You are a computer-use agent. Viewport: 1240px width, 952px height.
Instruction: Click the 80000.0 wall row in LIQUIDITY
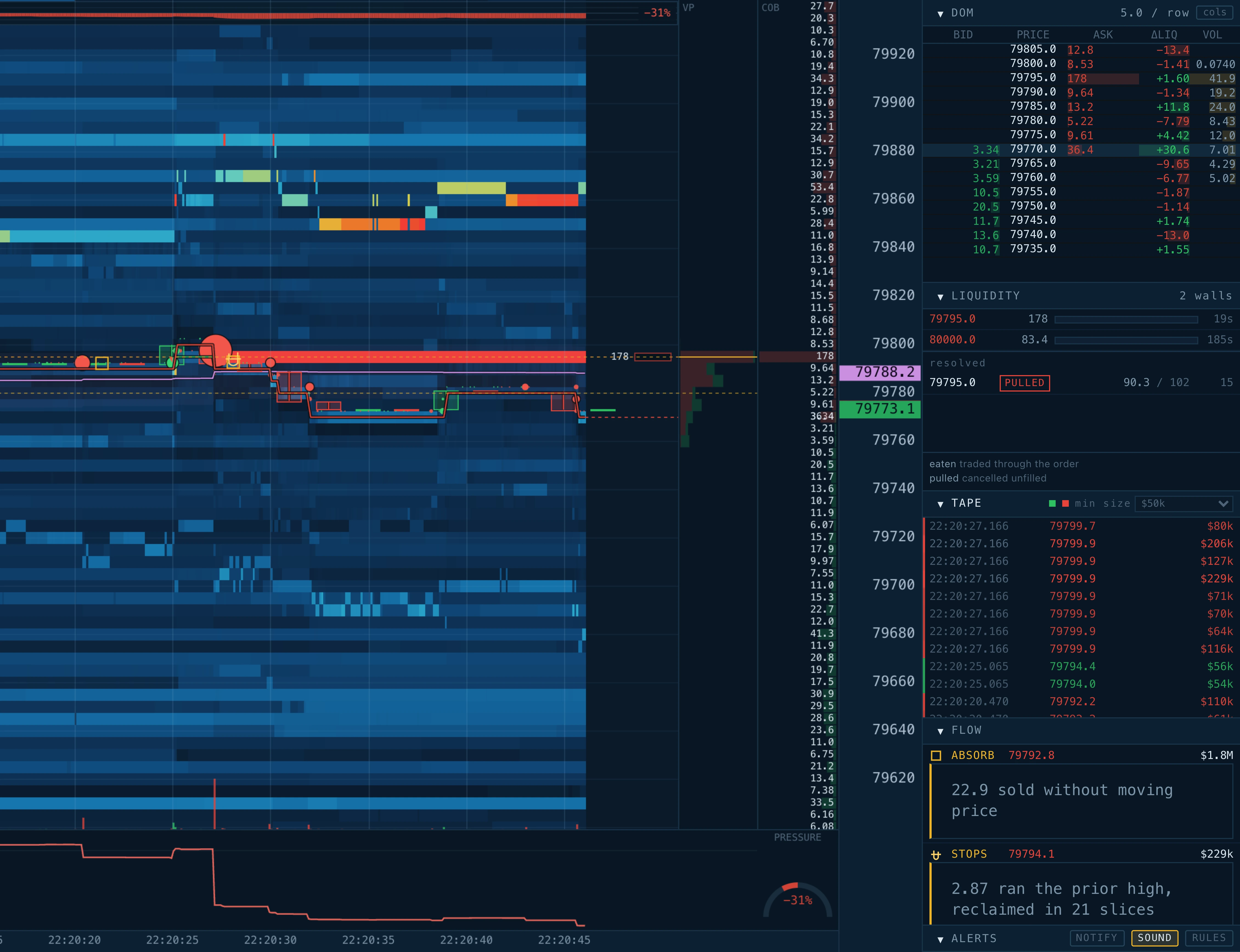pos(1081,340)
